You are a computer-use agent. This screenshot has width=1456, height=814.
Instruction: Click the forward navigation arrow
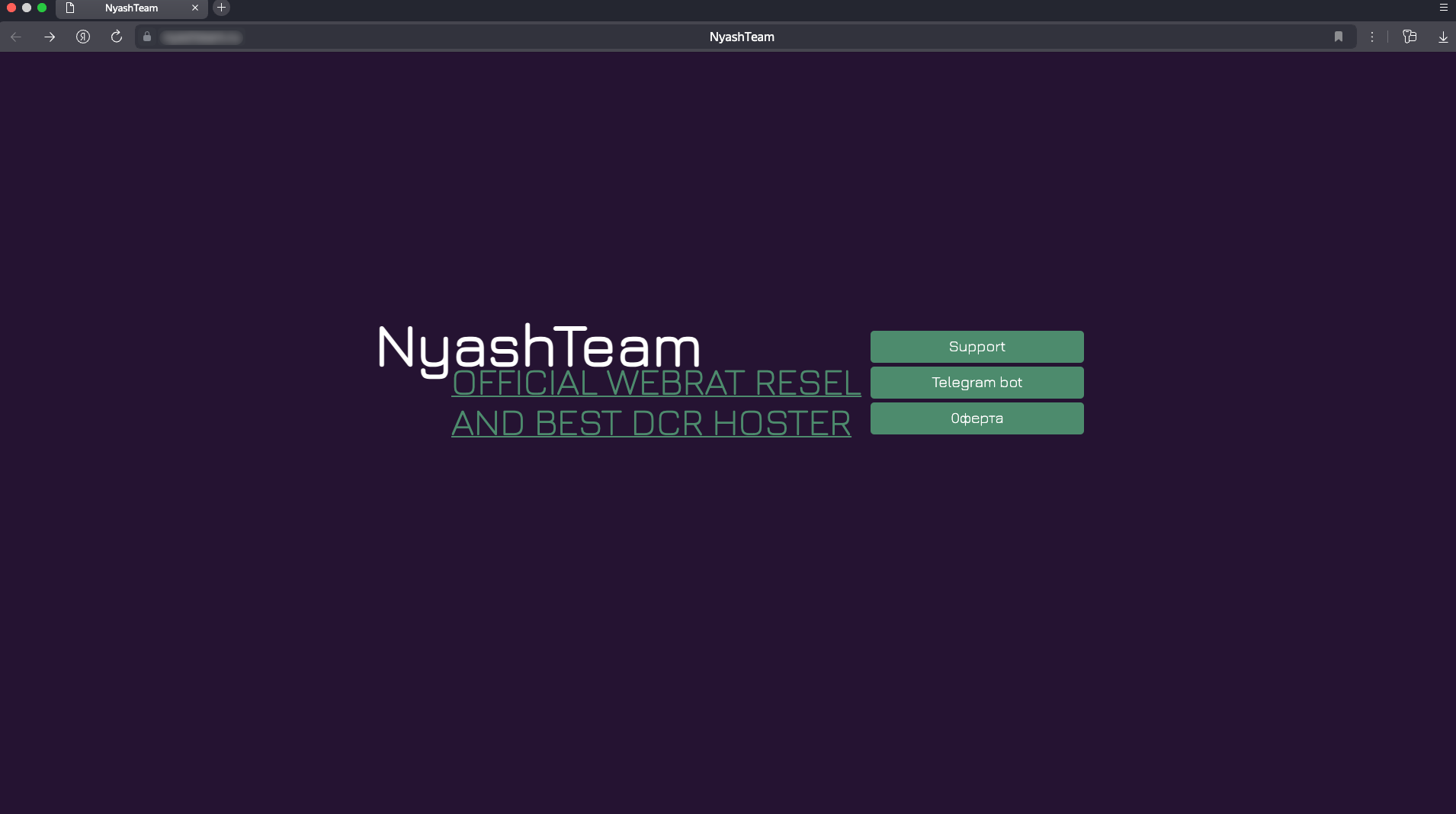click(x=50, y=37)
